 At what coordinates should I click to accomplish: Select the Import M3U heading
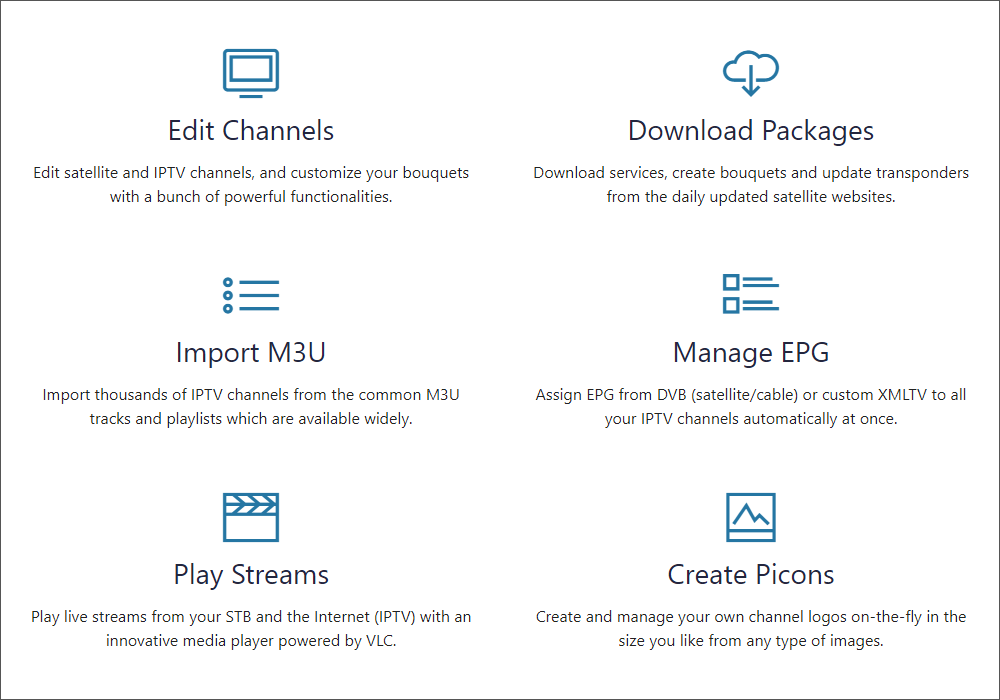pyautogui.click(x=251, y=353)
